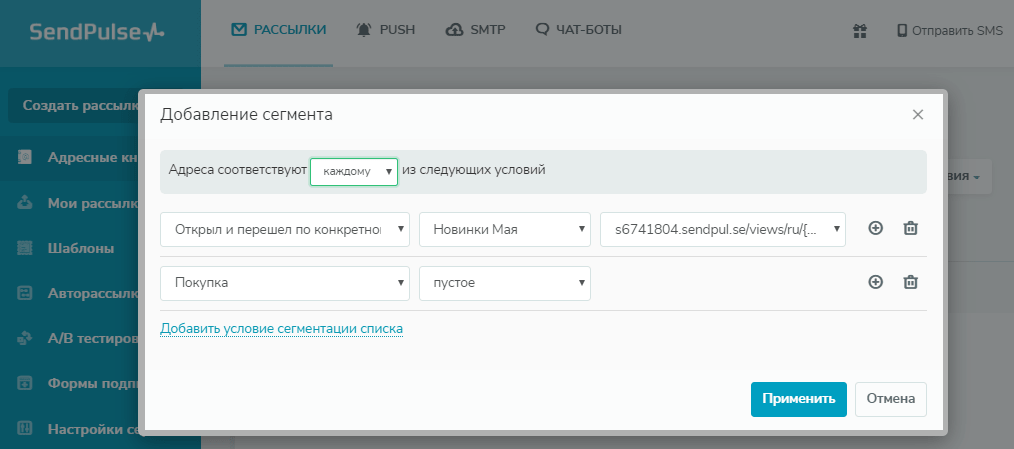Viewport: 1014px width, 449px height.
Task: Click Добавить условие сегментации списка link
Action: coord(281,328)
